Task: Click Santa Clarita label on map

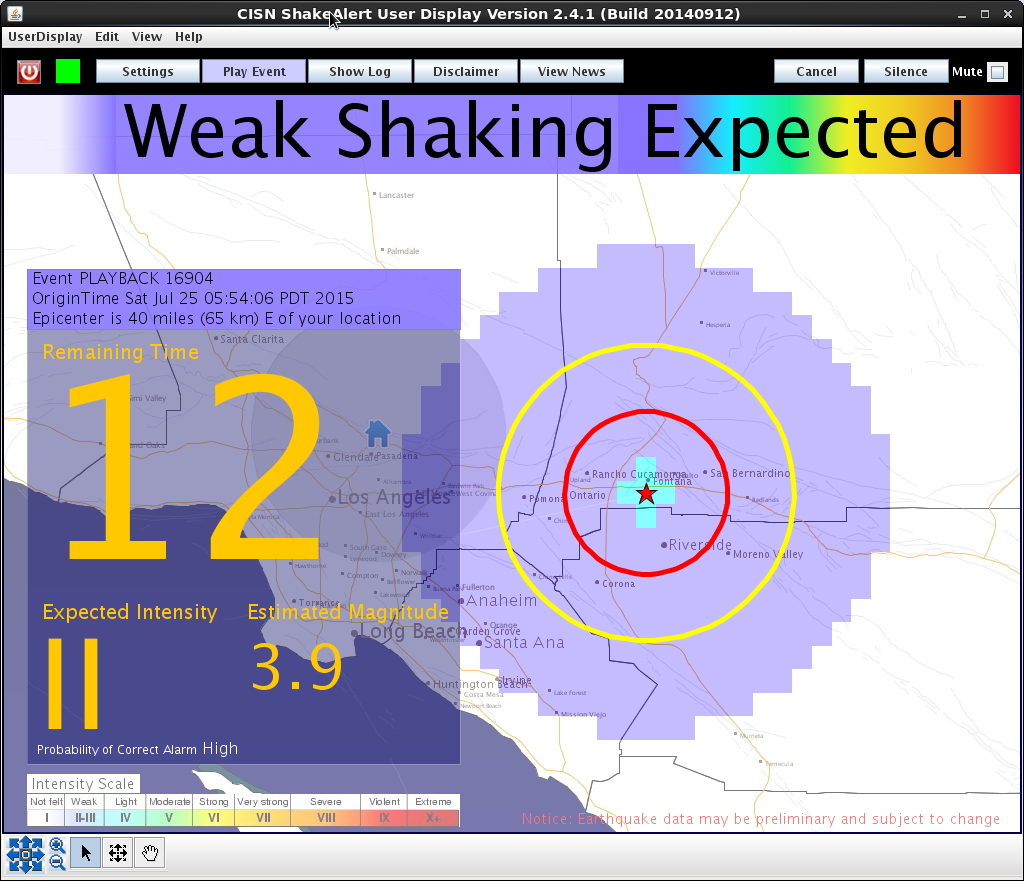Action: point(251,339)
